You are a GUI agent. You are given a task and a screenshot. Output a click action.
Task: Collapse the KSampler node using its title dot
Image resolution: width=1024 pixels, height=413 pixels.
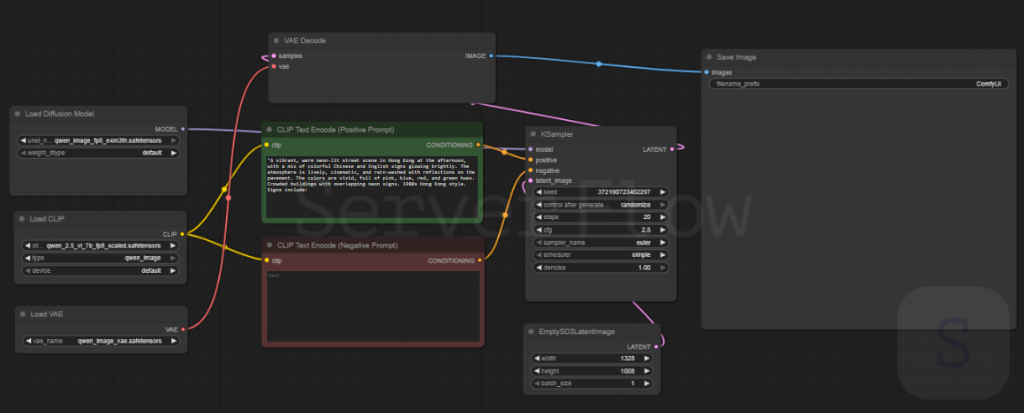coord(533,134)
